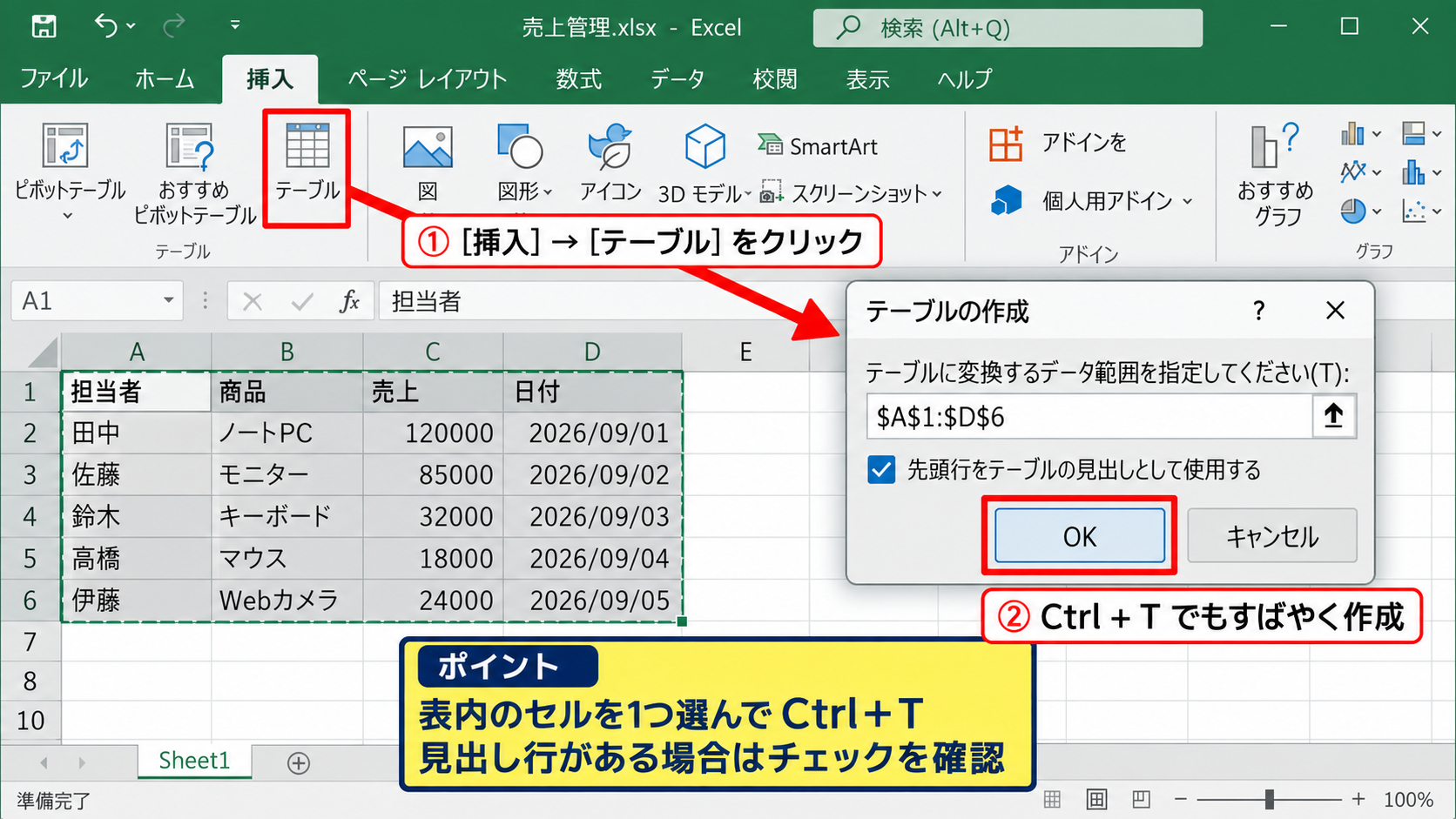Adjust the zoom slider handle
Image resolution: width=1456 pixels, height=819 pixels.
pos(1270,799)
